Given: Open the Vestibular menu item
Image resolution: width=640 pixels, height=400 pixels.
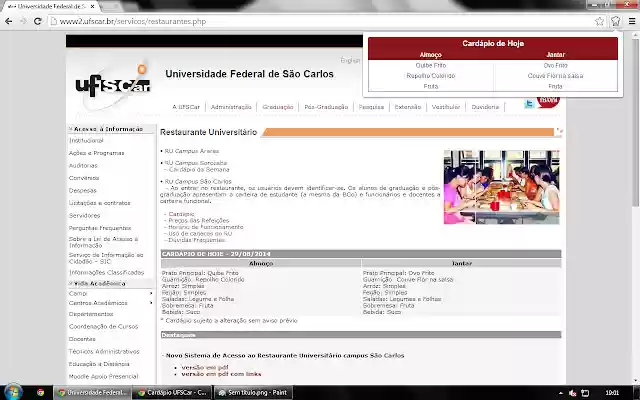Looking at the screenshot, I should click(x=446, y=107).
